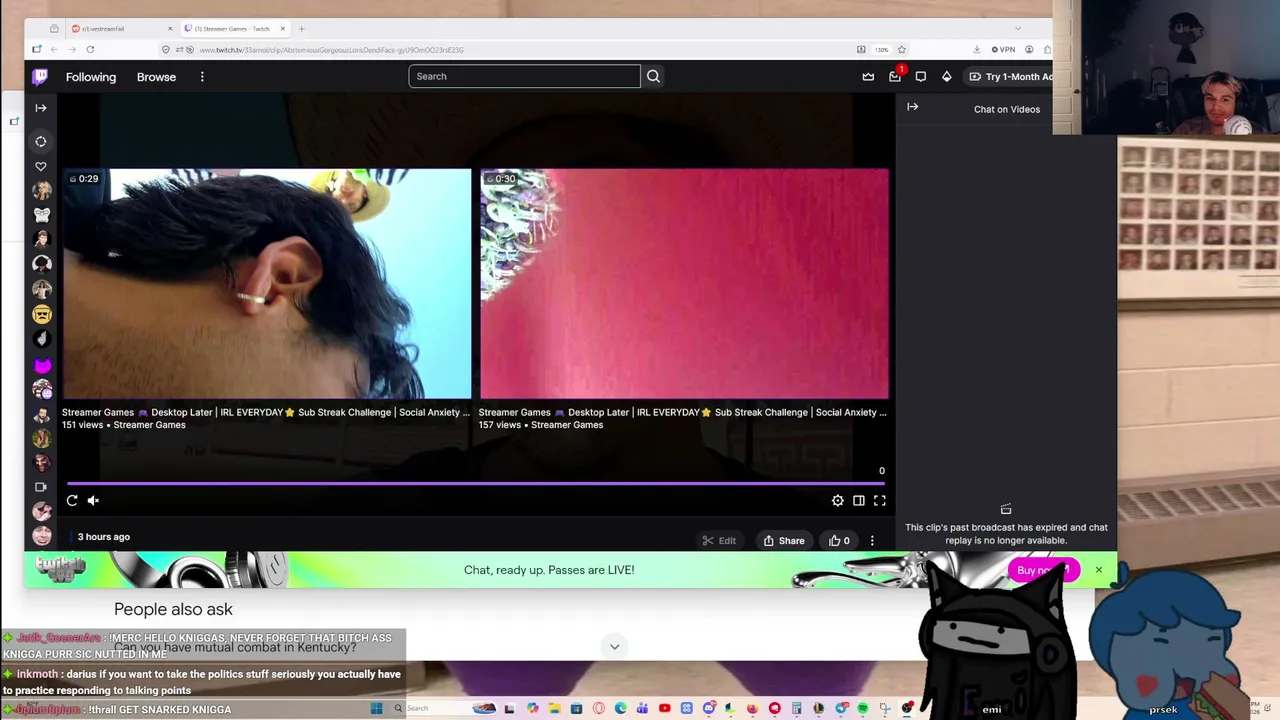The image size is (1280, 720).
Task: Open Prime Loot crown icon
Action: click(868, 76)
